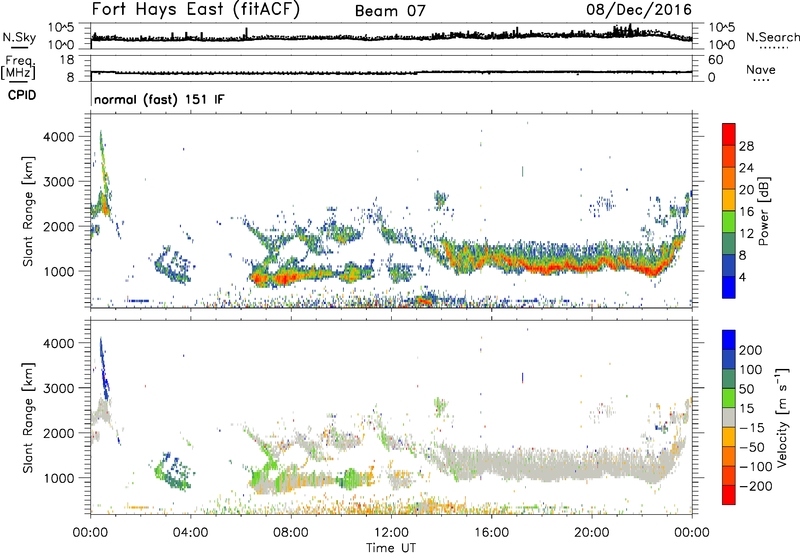This screenshot has width=800, height=554.
Task: Select the "4000" tick of the power panel
Action: point(58,137)
